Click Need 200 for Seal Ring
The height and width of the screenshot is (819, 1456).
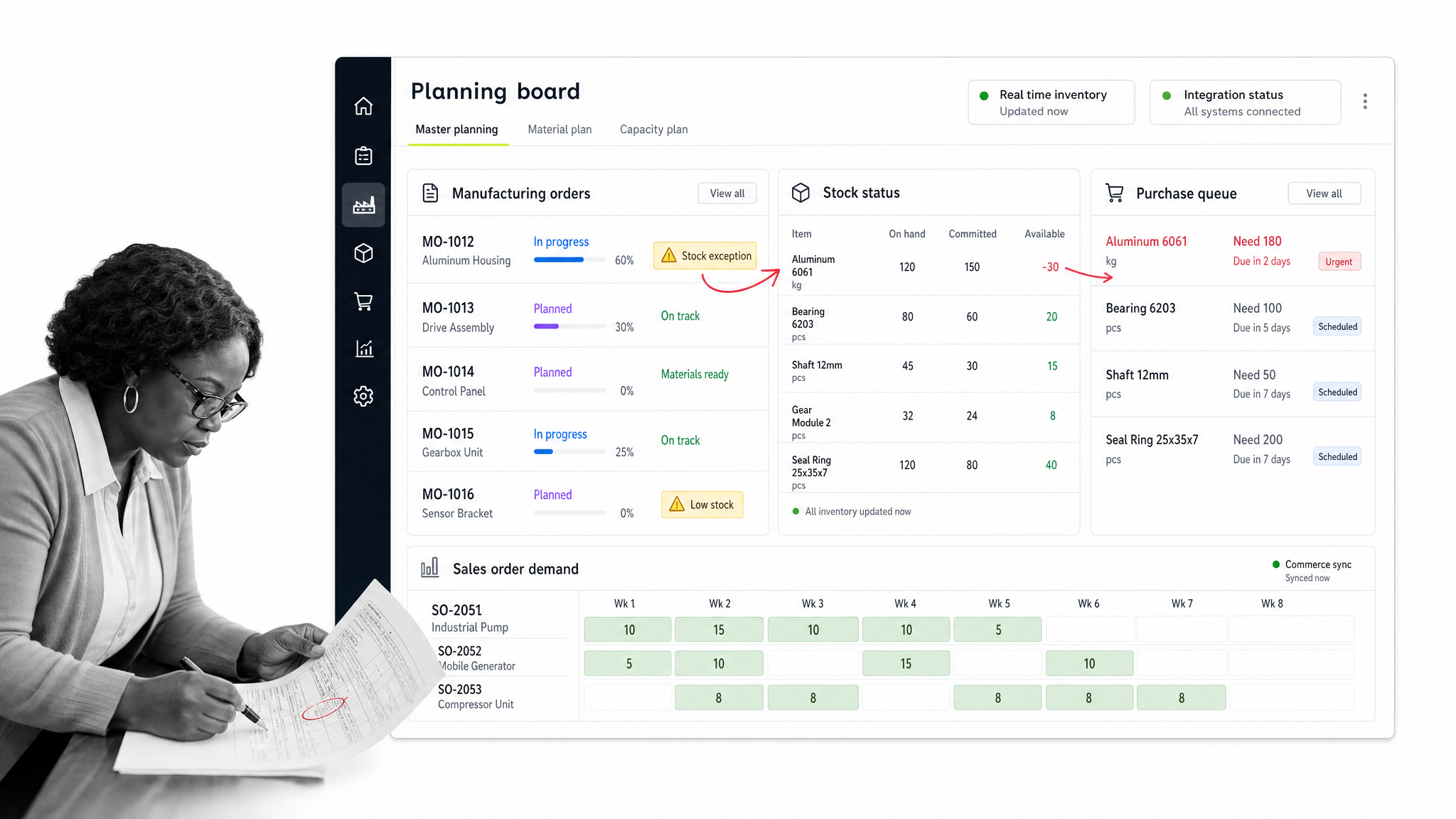(1258, 439)
